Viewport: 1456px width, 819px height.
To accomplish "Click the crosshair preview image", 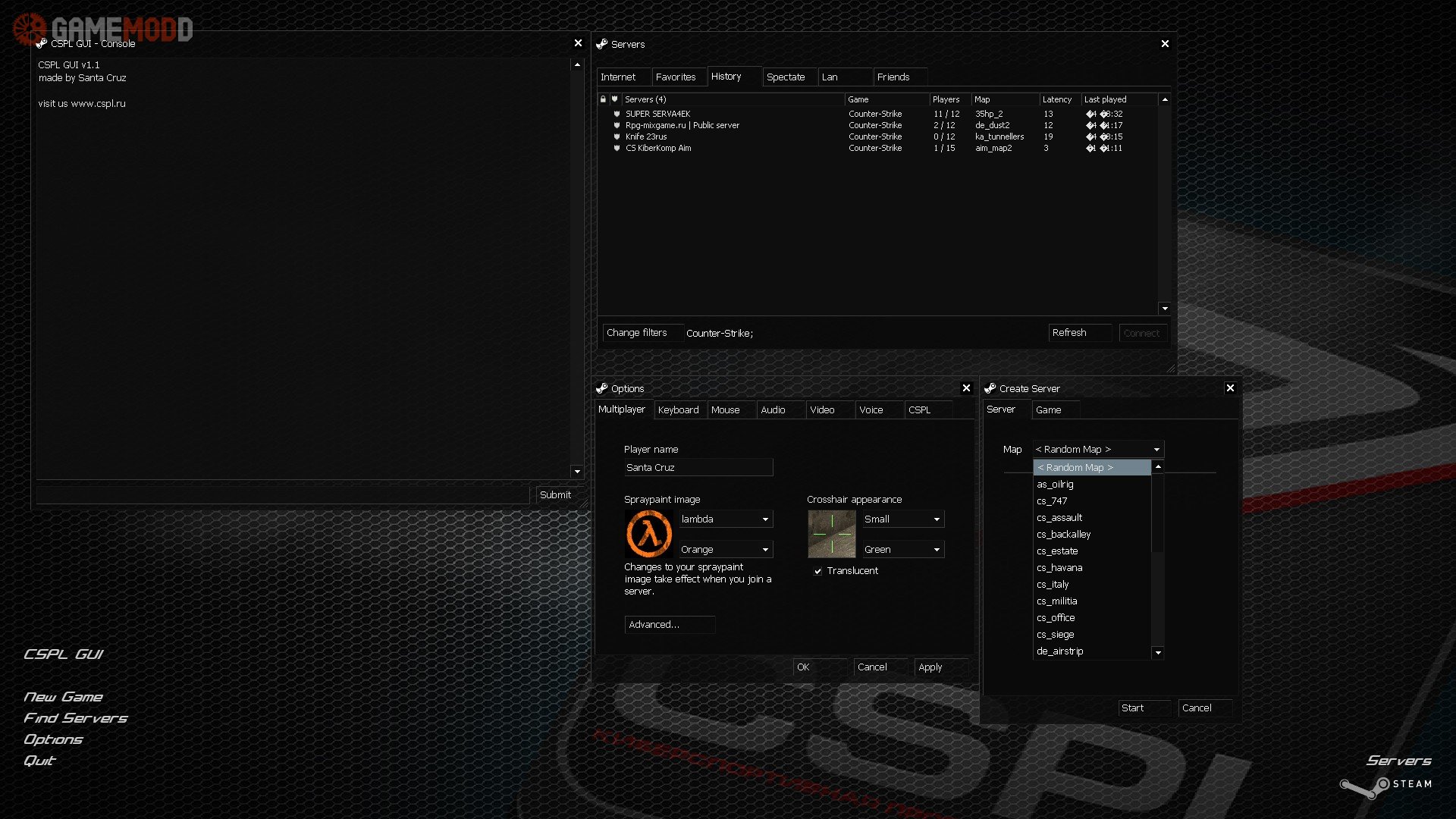I will pos(832,534).
